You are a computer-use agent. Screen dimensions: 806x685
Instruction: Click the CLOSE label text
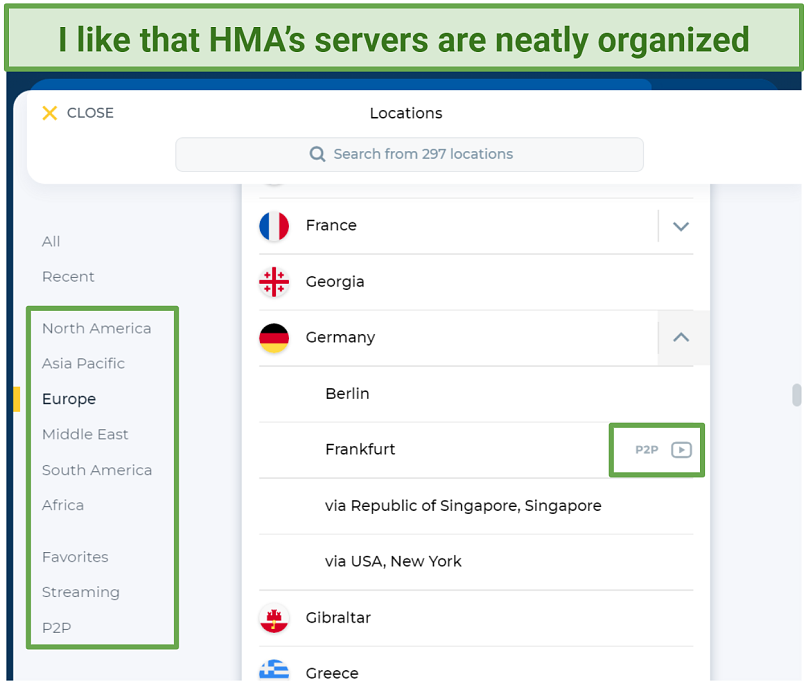click(x=90, y=113)
